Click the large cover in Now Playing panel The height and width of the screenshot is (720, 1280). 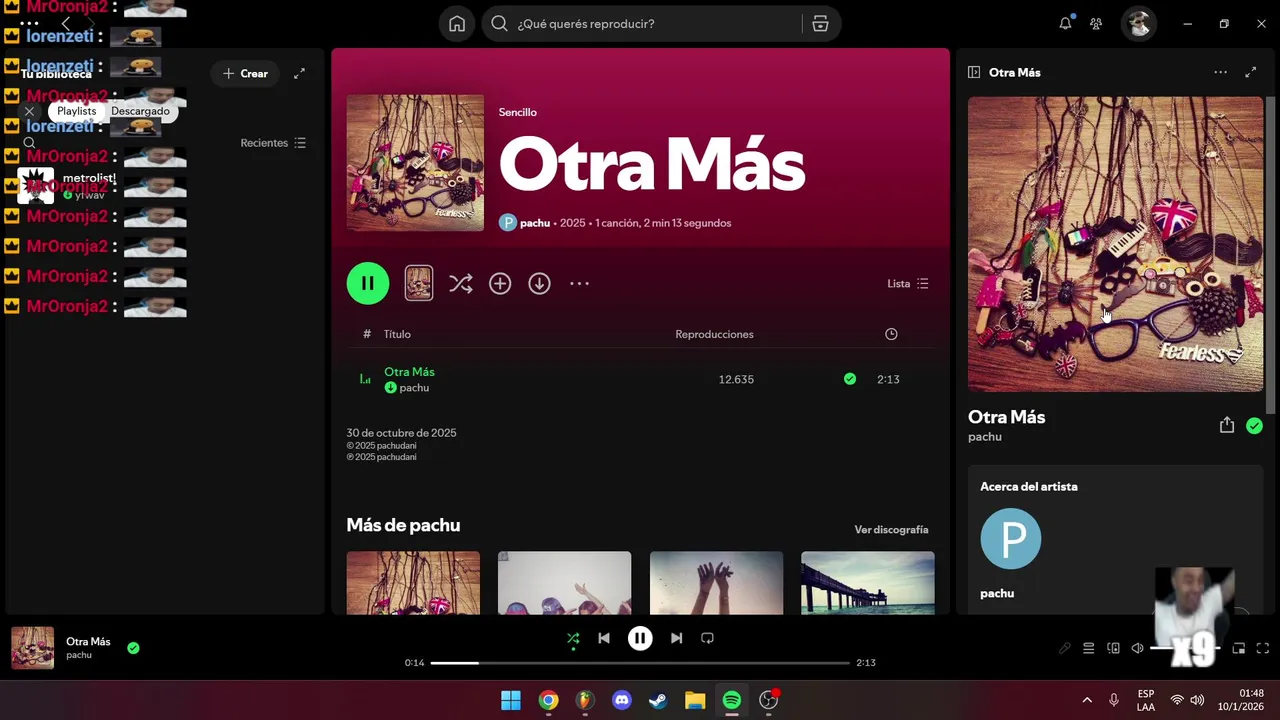[x=1115, y=244]
